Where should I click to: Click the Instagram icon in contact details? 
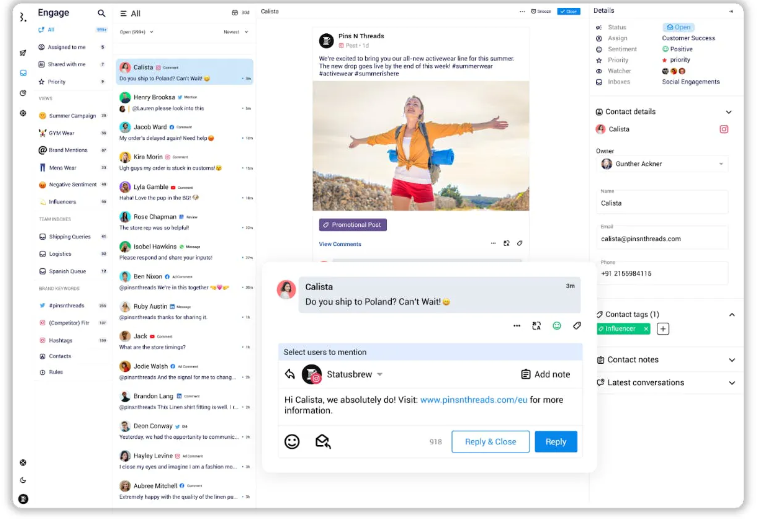[724, 129]
